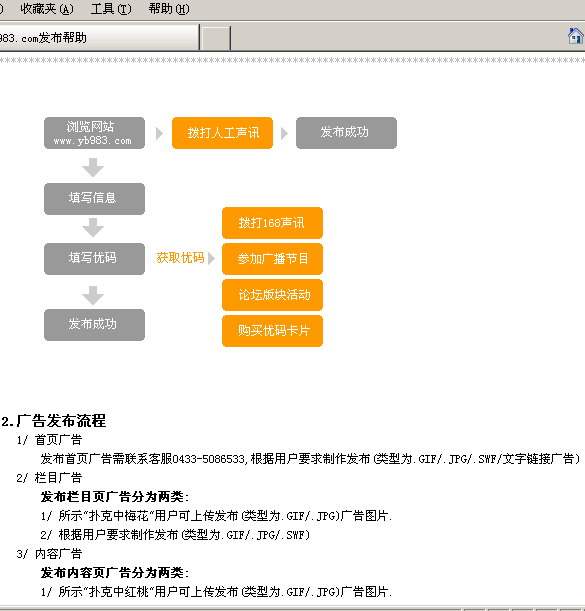Click the 拨打168声讯 orange button
Image resolution: width=585 pixels, height=611 pixels.
coord(272,223)
